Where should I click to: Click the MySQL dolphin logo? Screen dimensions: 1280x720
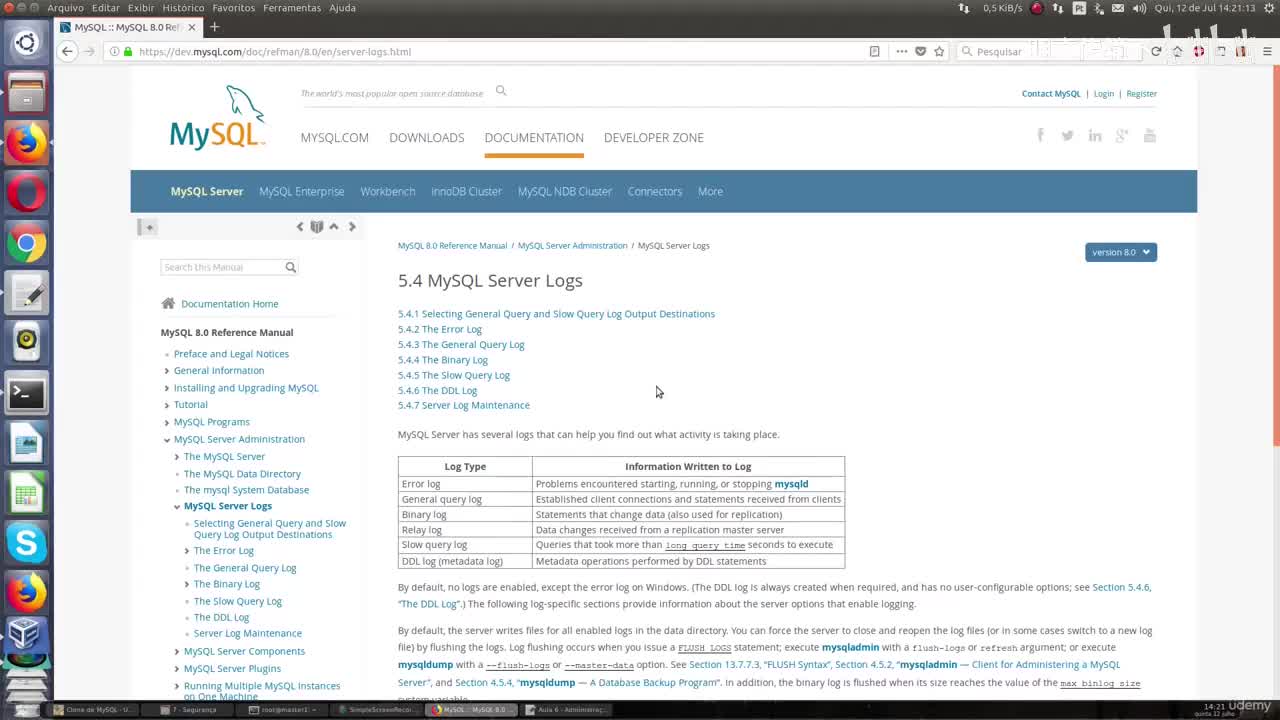217,117
